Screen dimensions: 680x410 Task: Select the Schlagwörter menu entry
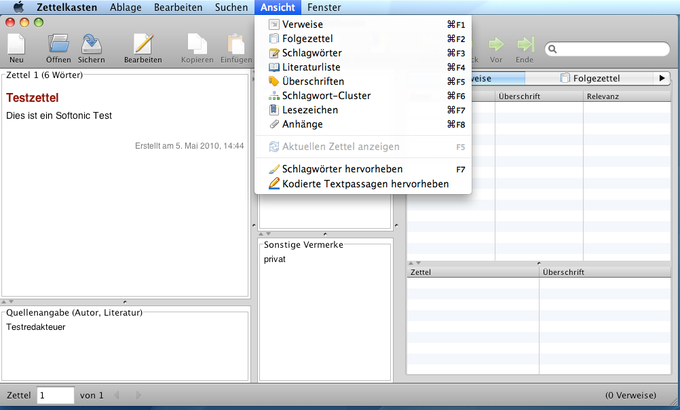(363, 53)
